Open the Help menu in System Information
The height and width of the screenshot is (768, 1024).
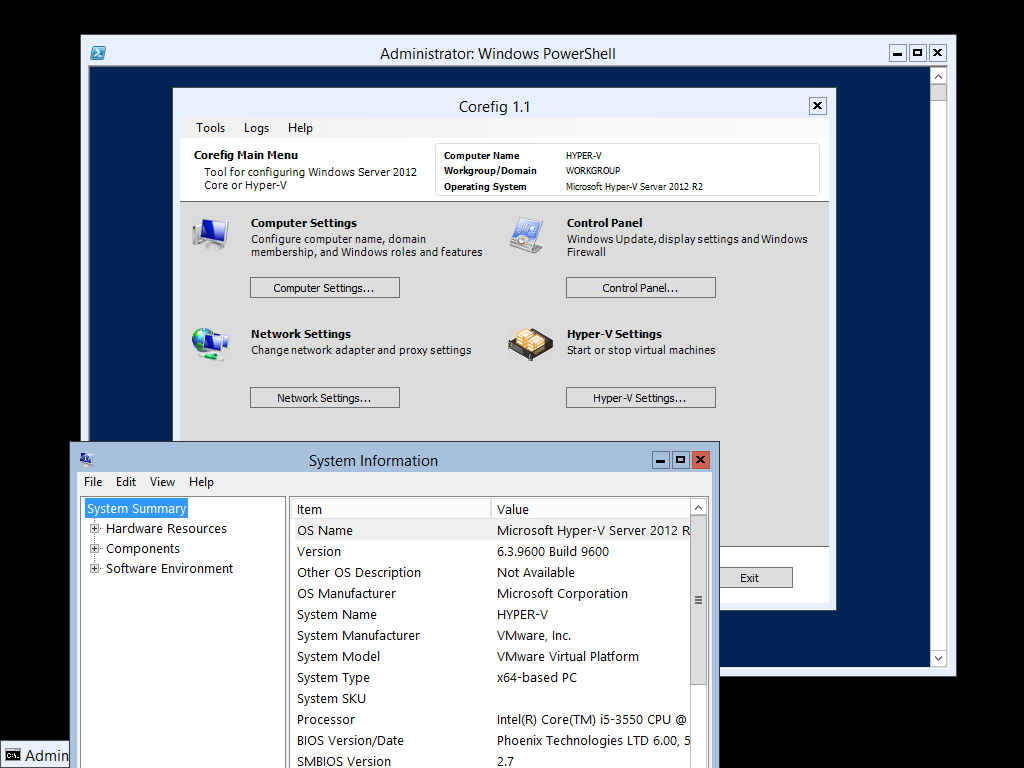(x=201, y=482)
